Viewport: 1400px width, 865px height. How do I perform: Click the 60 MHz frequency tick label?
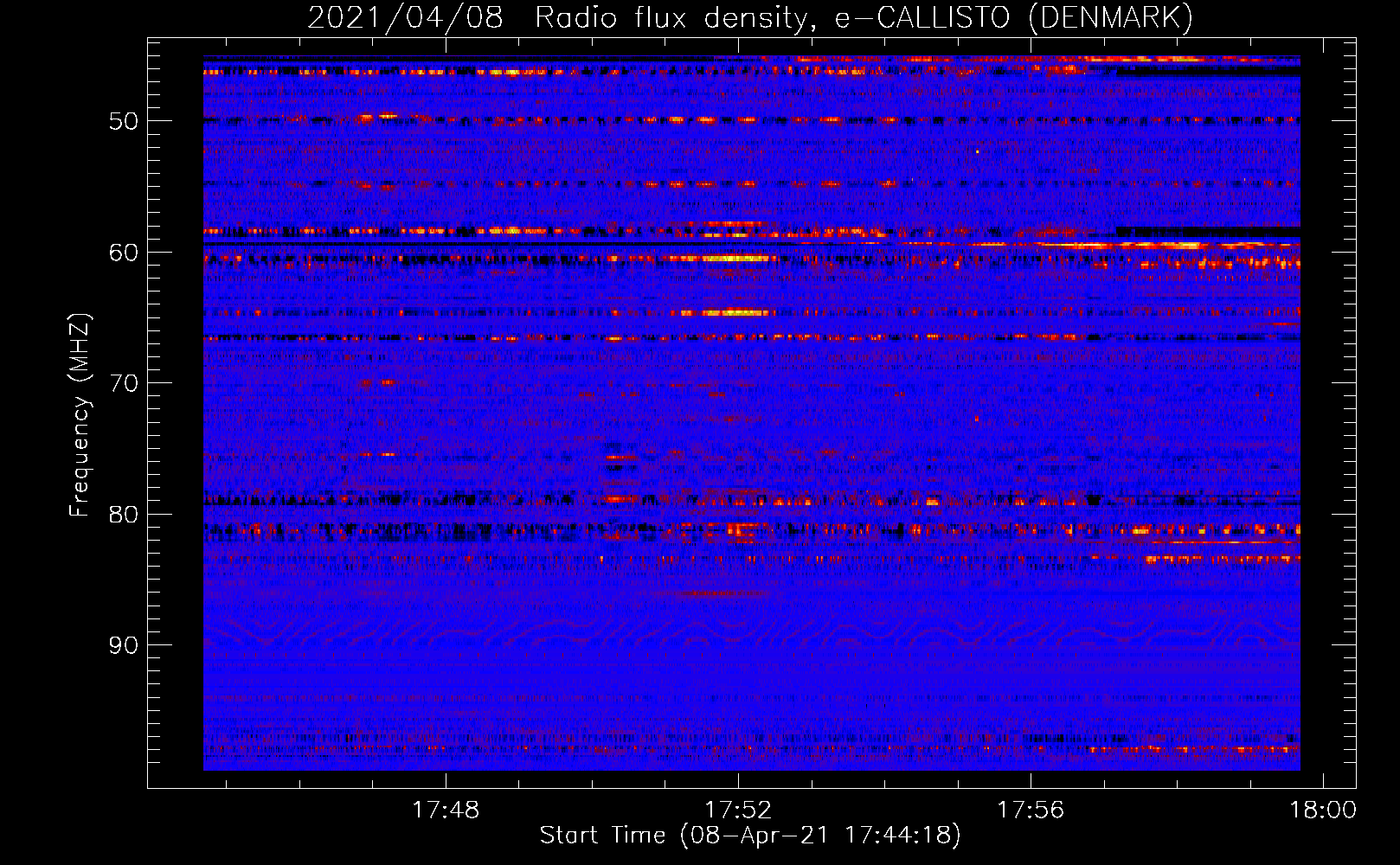123,253
